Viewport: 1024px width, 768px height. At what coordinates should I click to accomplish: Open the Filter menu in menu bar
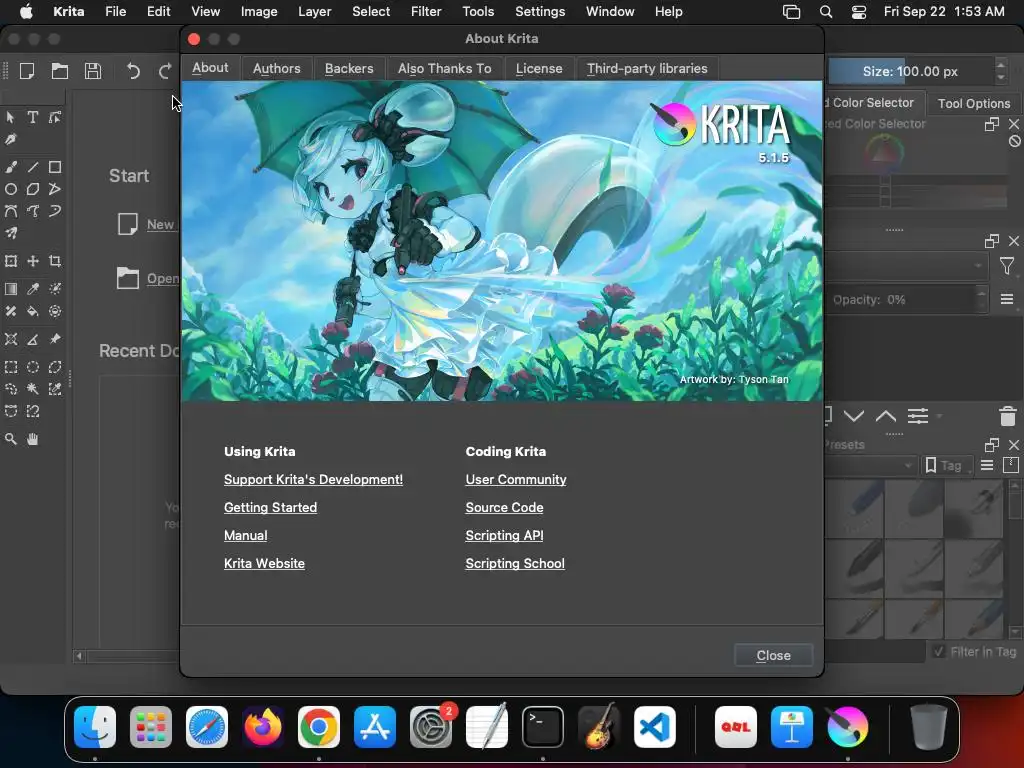(426, 12)
